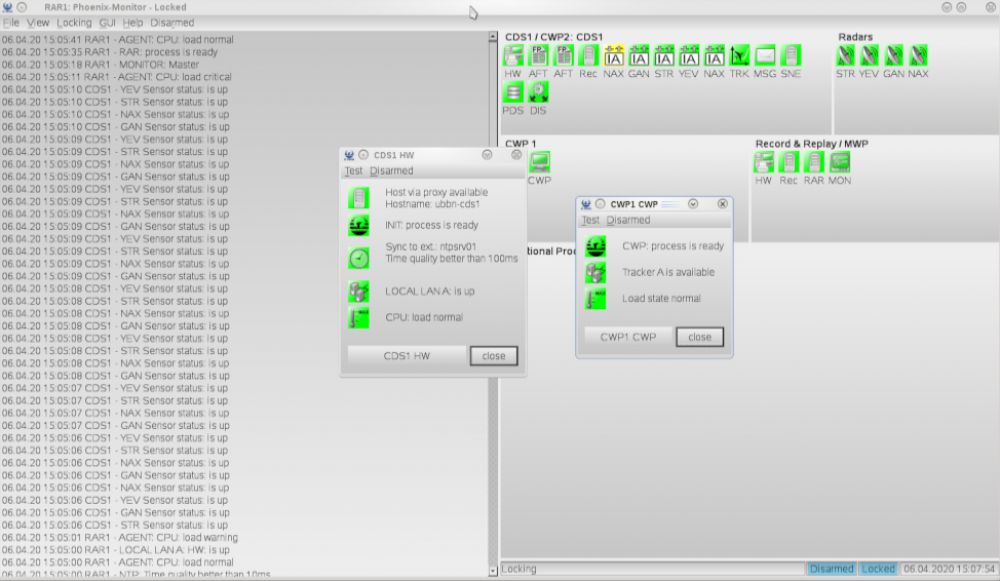Viewport: 1000px width, 581px height.
Task: Open the DIS gear icon
Action: (538, 93)
